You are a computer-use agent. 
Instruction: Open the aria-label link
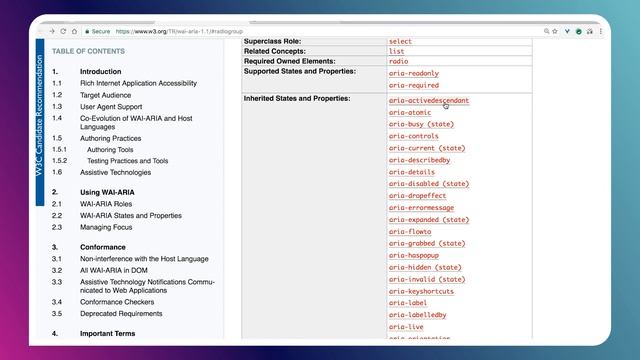[408, 303]
